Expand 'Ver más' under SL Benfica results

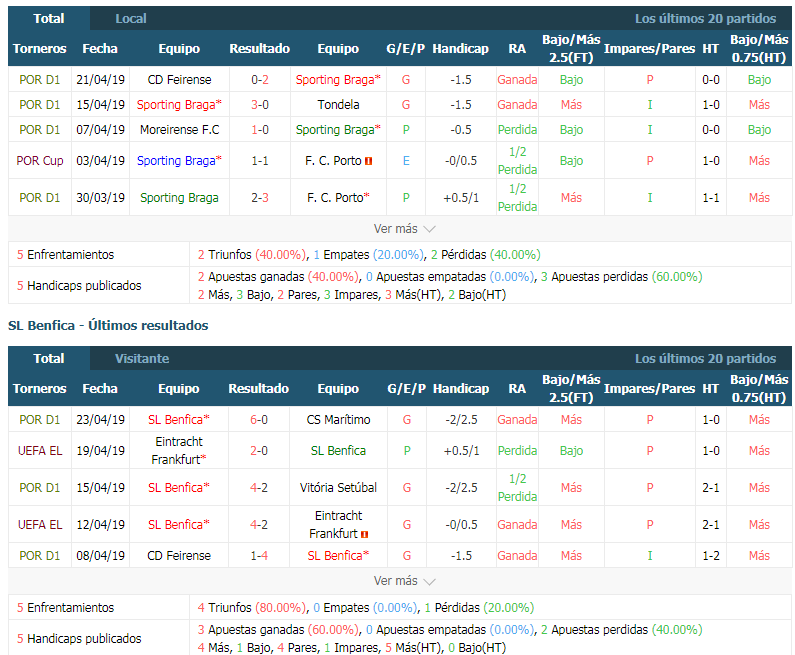pos(404,580)
